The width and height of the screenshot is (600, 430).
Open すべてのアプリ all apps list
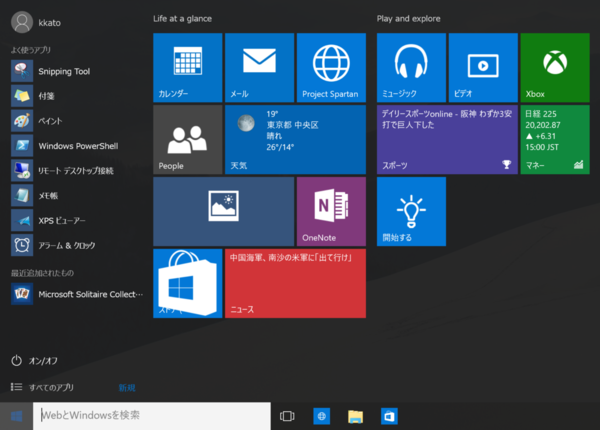coord(42,387)
